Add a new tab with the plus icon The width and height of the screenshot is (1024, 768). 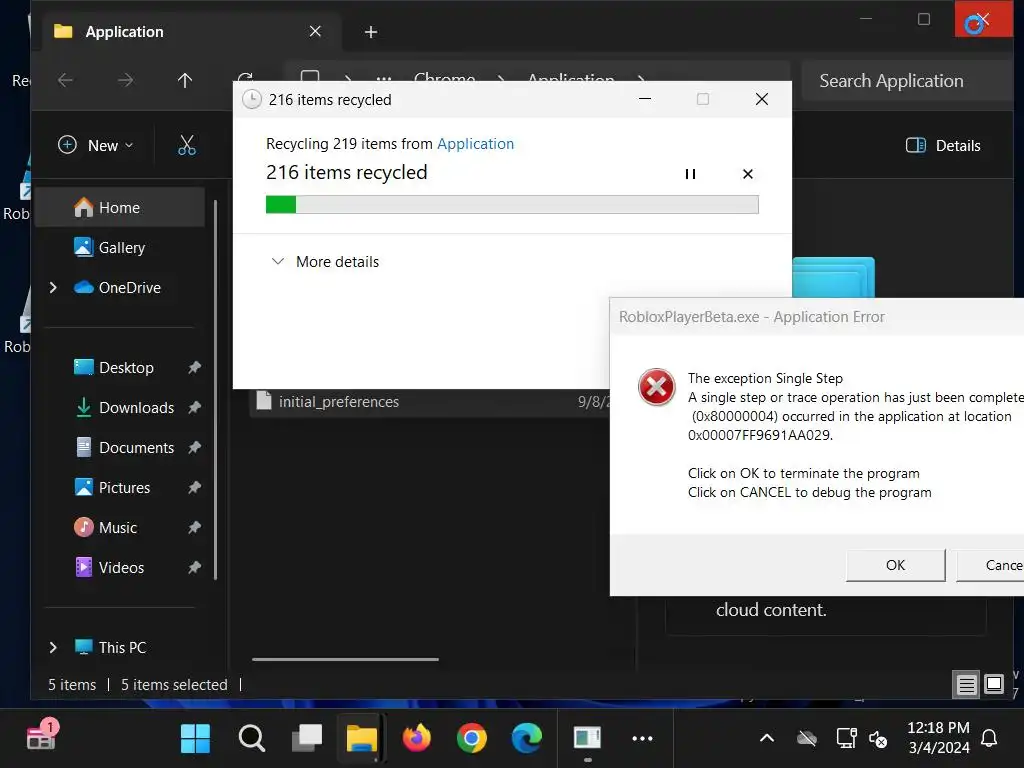tap(371, 32)
